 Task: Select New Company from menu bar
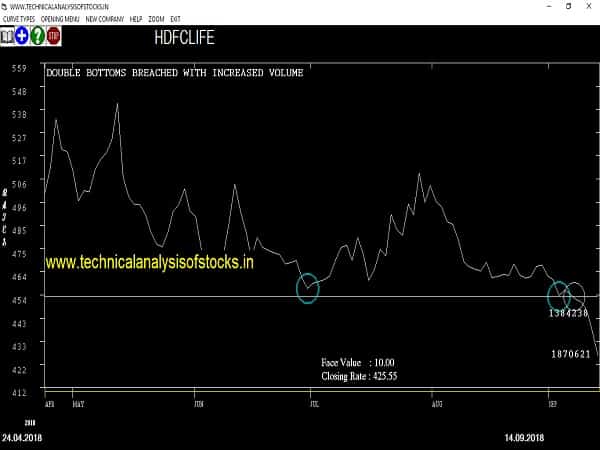pos(105,19)
